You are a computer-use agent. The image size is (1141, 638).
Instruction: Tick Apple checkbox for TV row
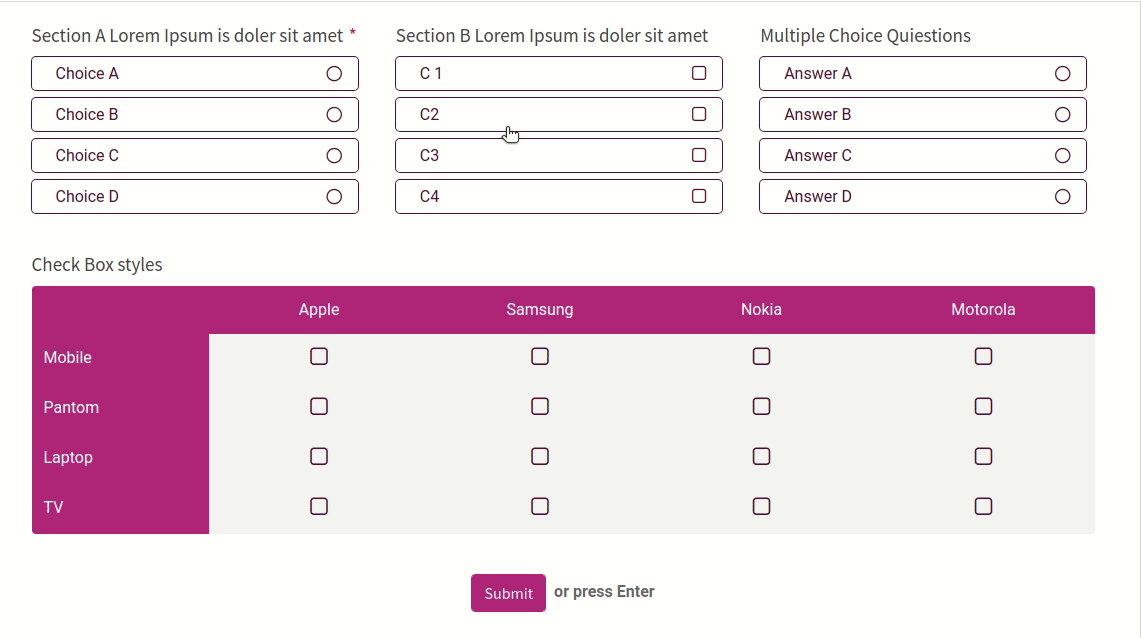(319, 507)
